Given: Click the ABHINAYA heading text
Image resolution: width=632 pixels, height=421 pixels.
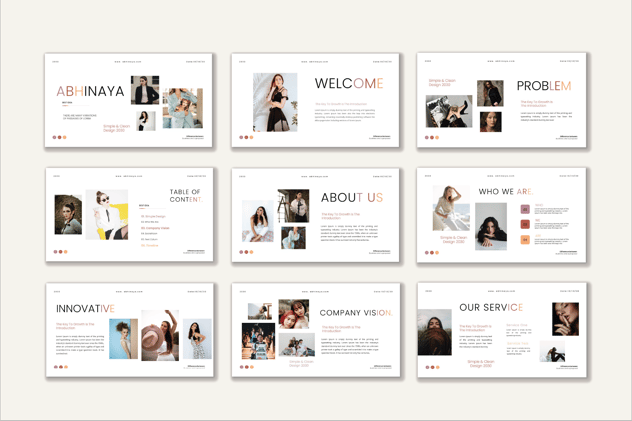Looking at the screenshot, I should 90,91.
